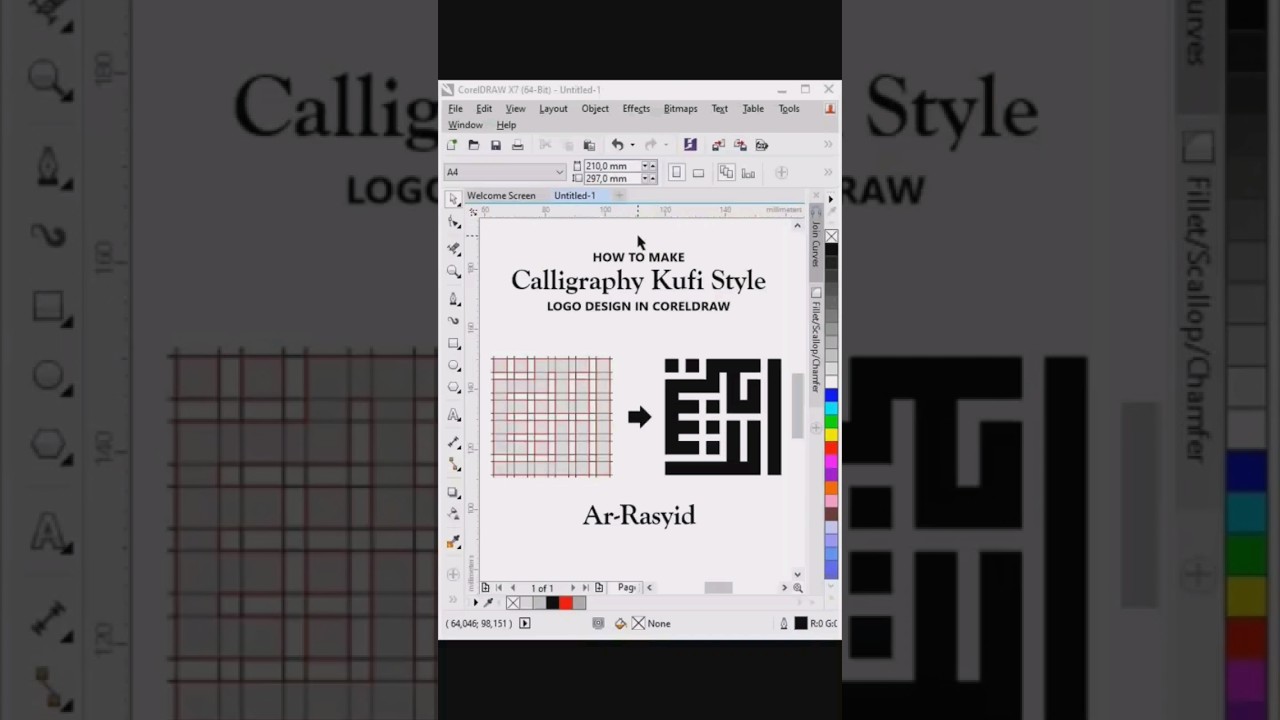Expand the Undo history dropdown arrow

[x=632, y=145]
